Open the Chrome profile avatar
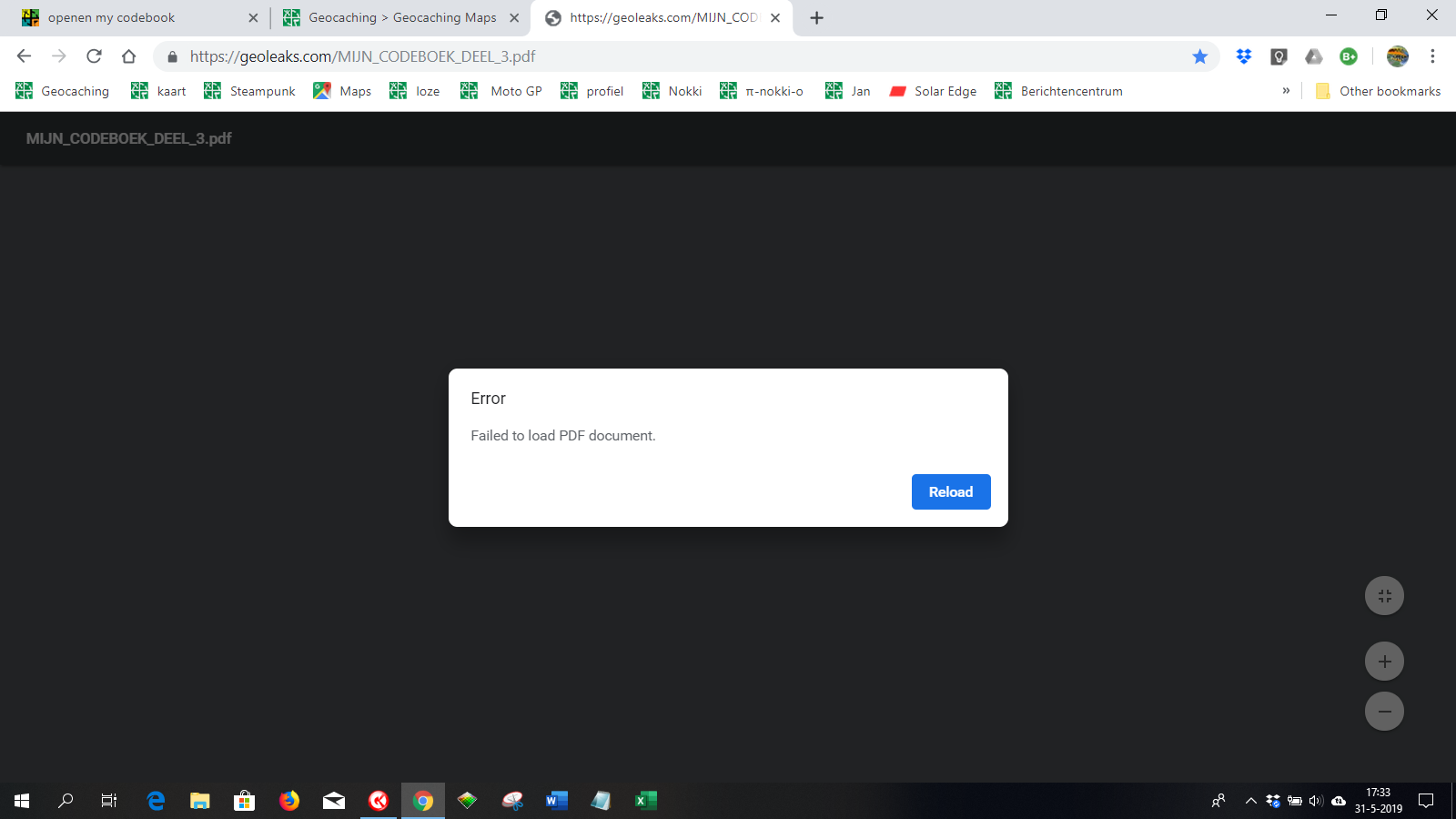1456x819 pixels. point(1398,56)
